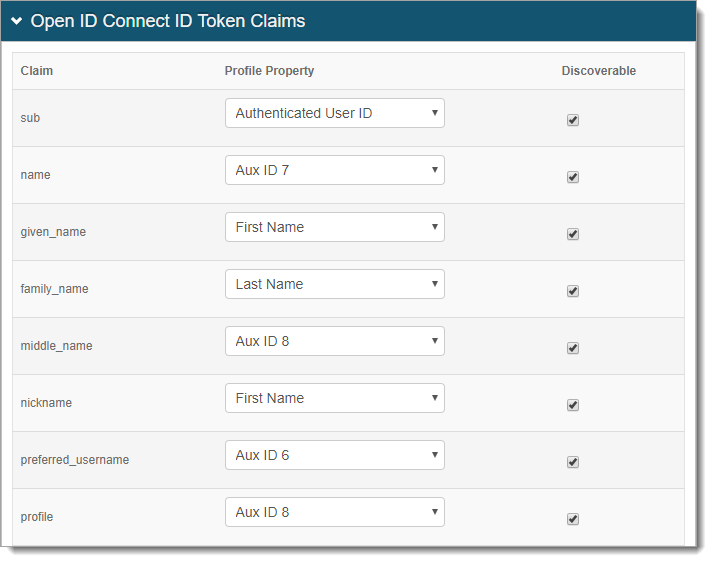Expand the given_name profile property dropdown

(x=334, y=228)
